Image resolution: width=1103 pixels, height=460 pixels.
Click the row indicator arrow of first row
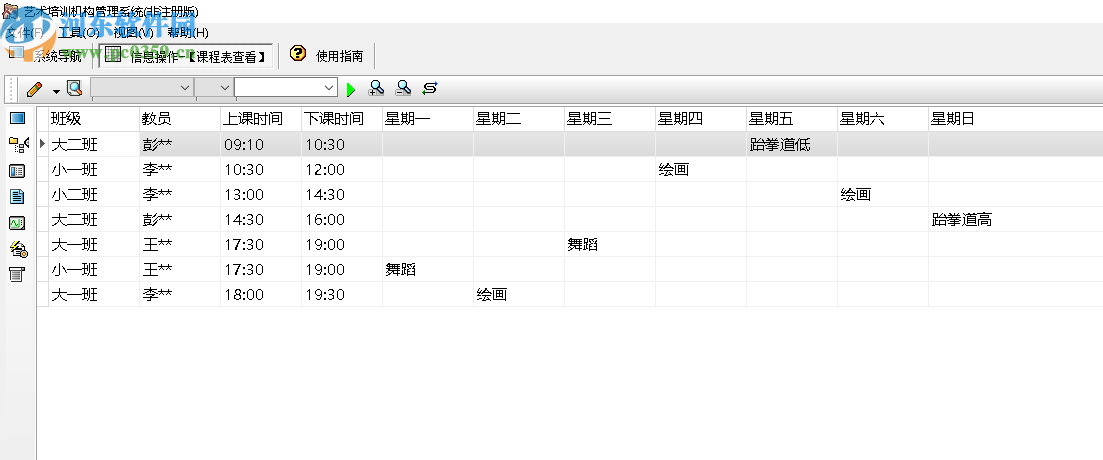click(42, 144)
